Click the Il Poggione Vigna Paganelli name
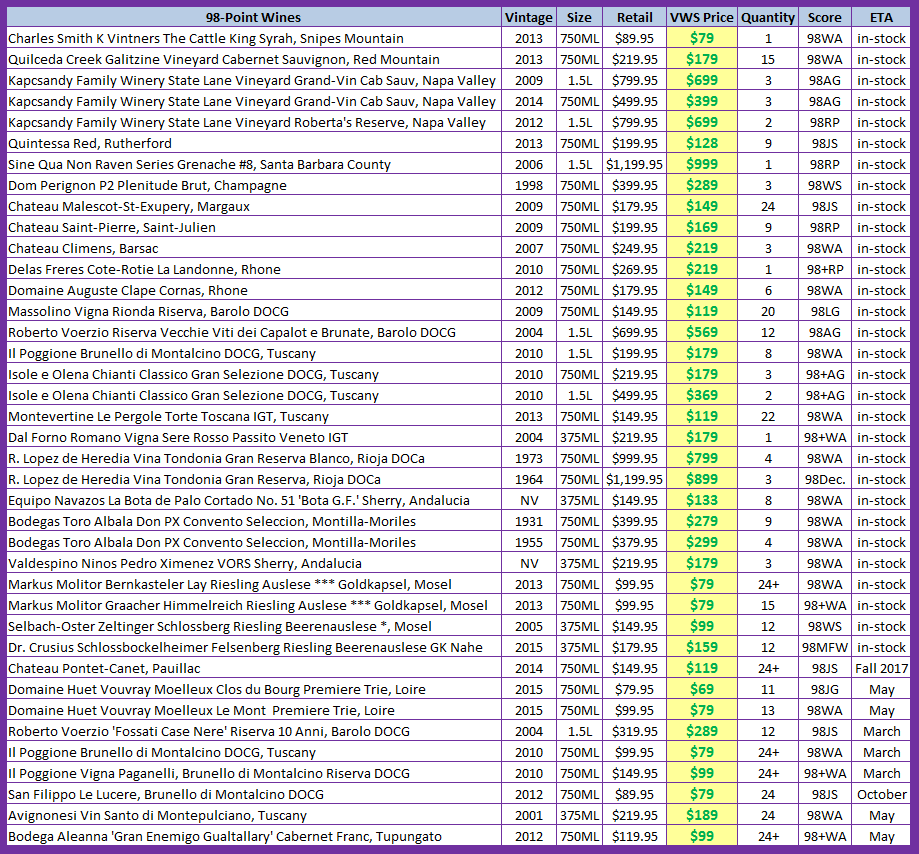The width and height of the screenshot is (919, 854). click(x=209, y=774)
